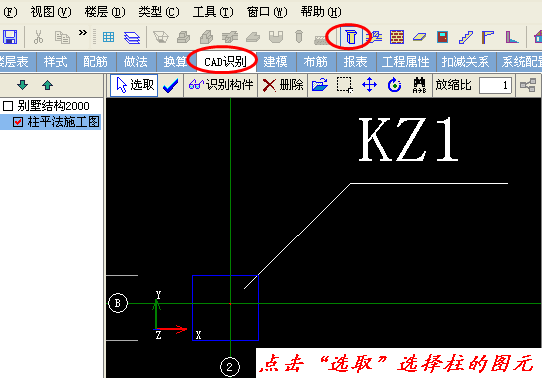Move item up with green up arrow

pos(47,85)
